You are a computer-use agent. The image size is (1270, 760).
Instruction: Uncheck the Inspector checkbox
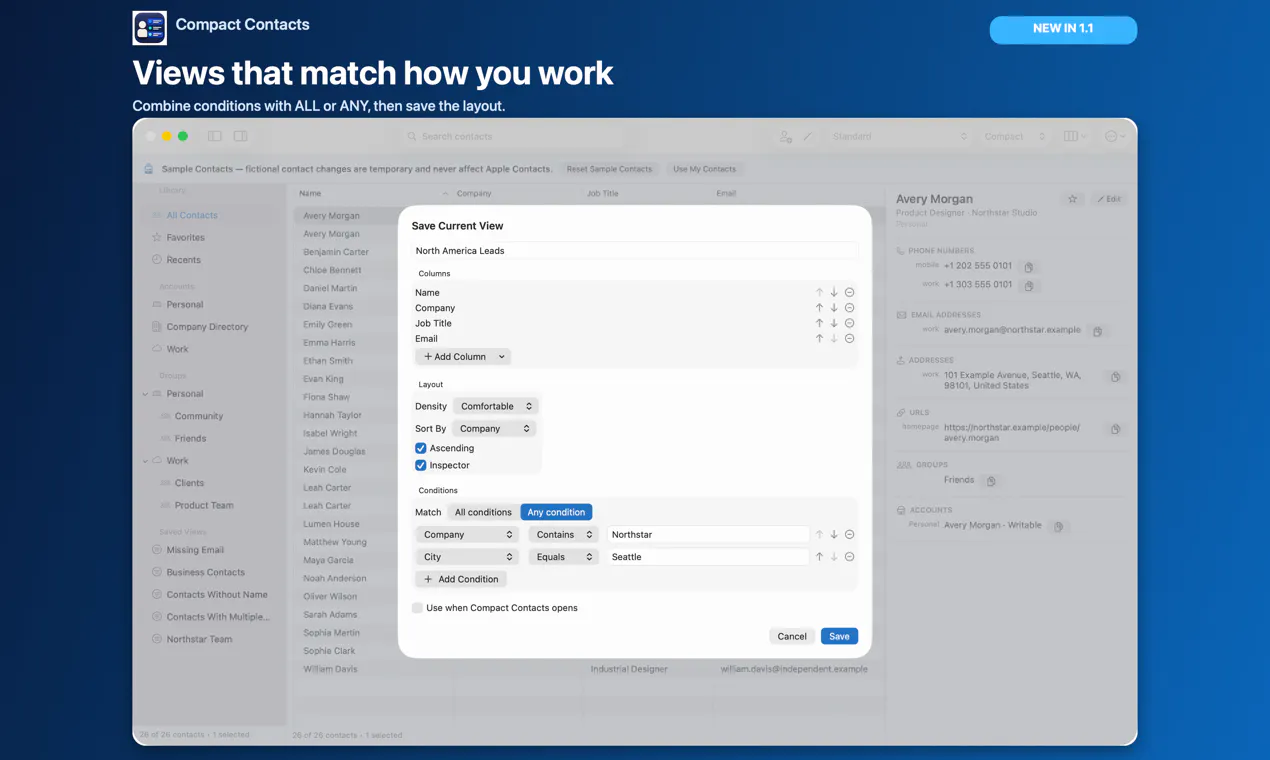[421, 465]
